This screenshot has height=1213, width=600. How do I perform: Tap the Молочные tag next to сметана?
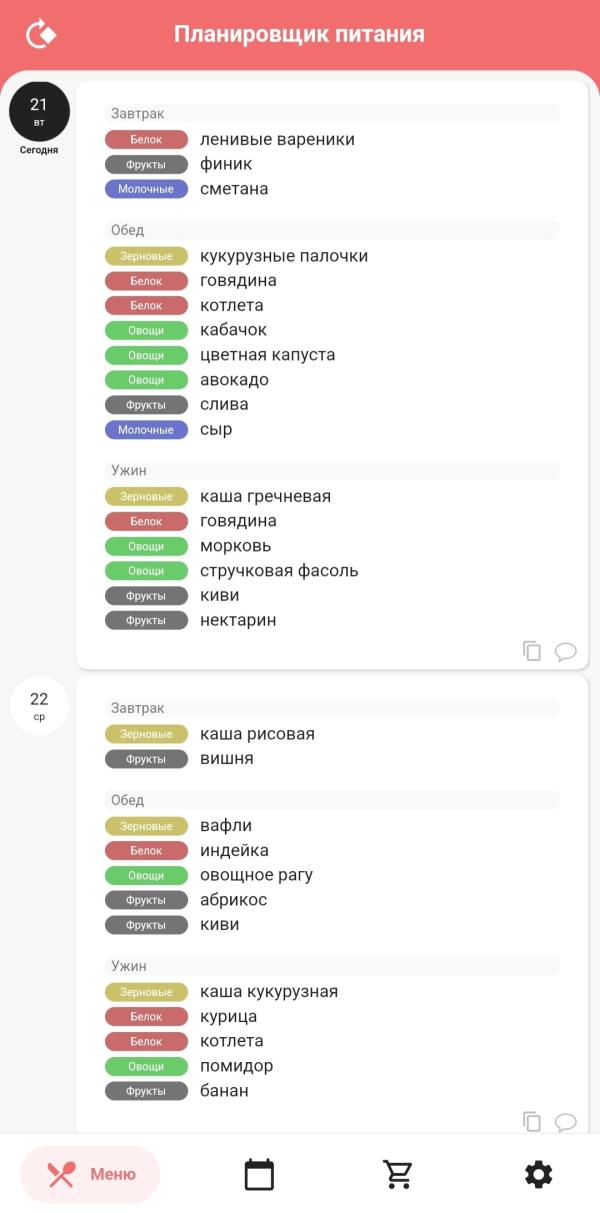tap(146, 189)
